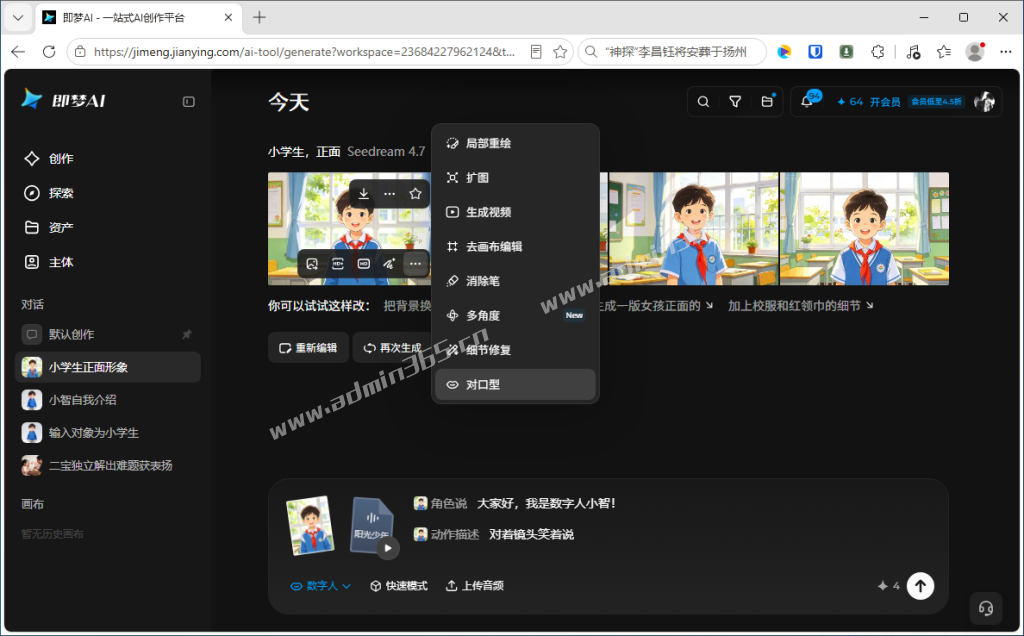Choose 去画布编辑 in the menu
This screenshot has height=636, width=1024.
(515, 247)
